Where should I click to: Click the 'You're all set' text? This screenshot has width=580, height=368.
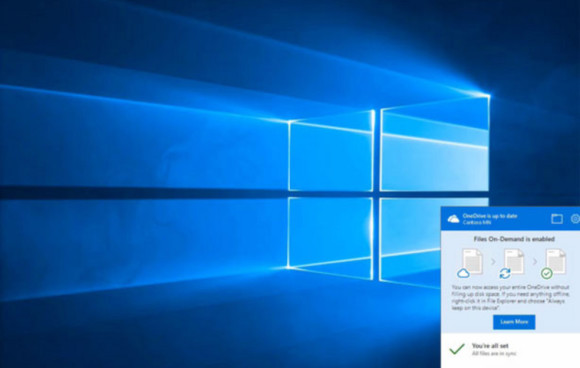490,346
